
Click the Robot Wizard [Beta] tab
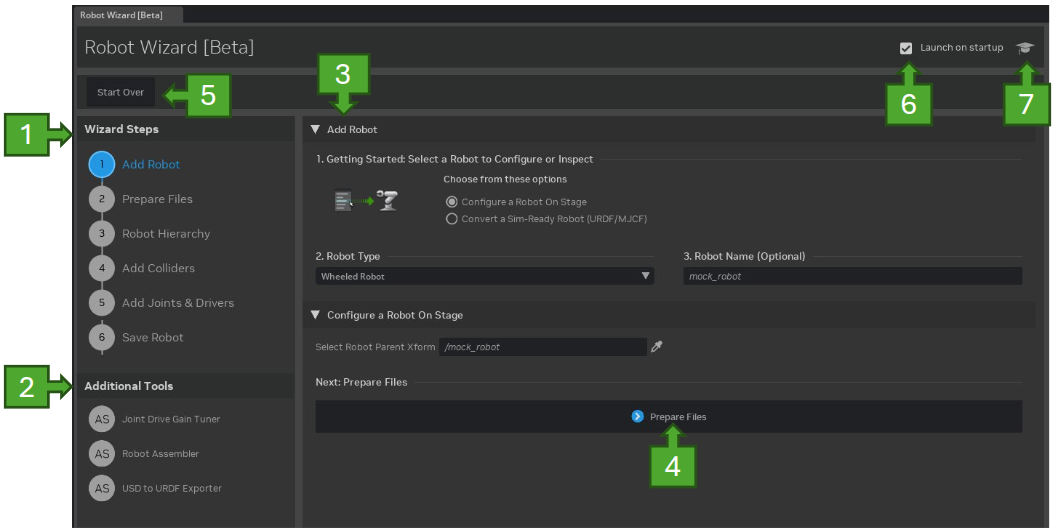point(122,14)
